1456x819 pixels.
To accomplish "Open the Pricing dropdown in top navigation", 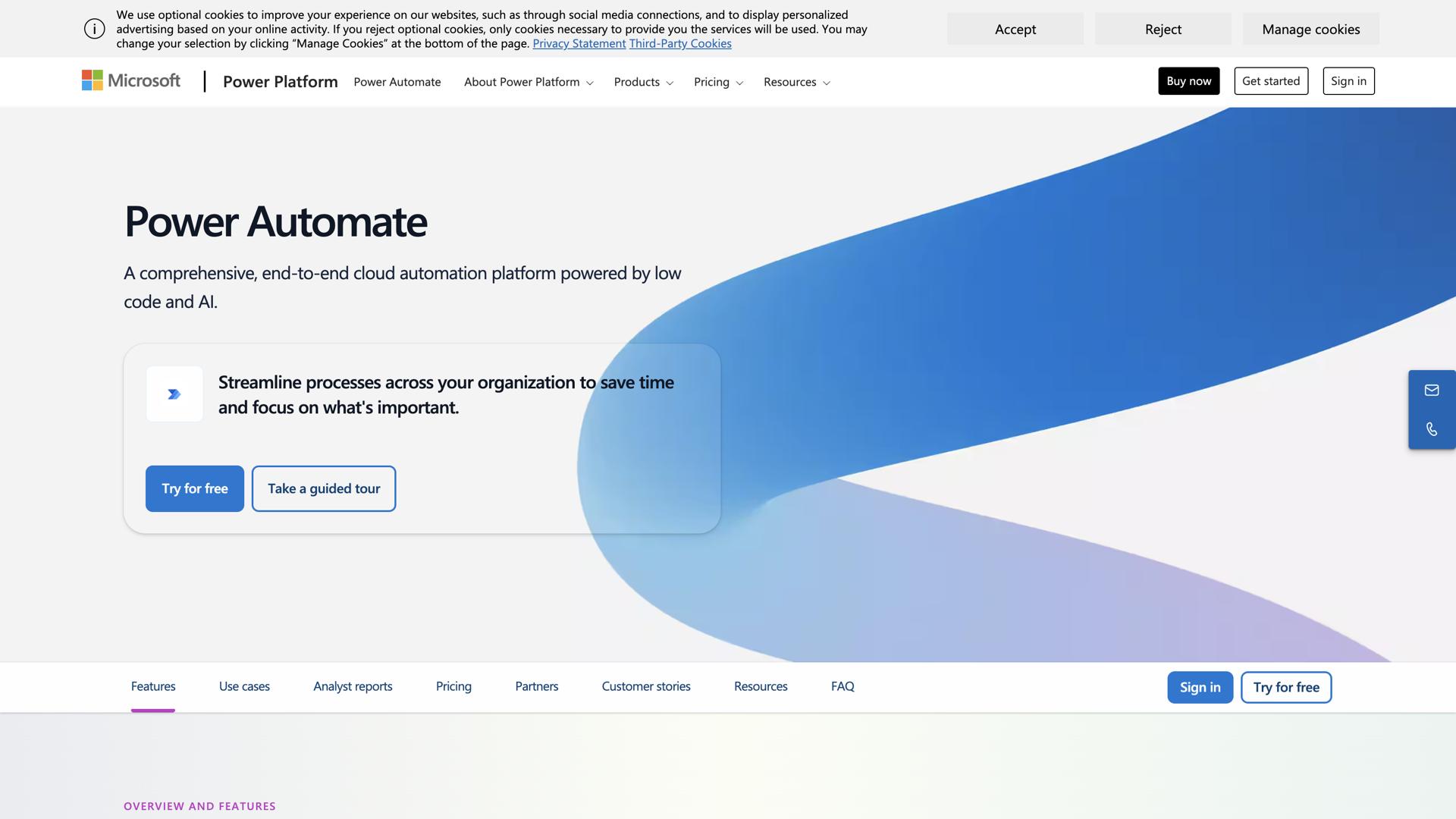I will tap(717, 81).
